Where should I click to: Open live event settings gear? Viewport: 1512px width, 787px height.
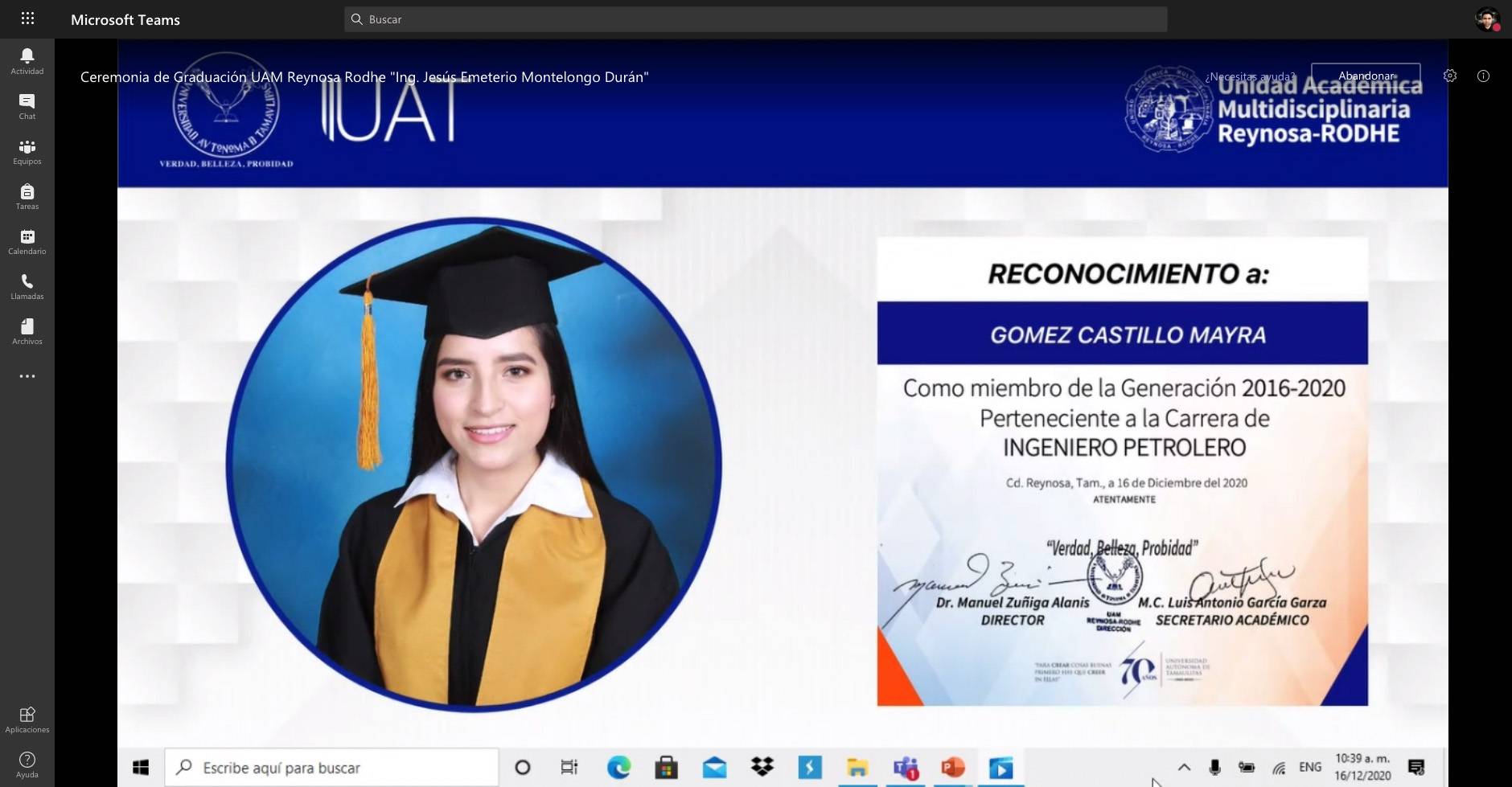tap(1449, 76)
